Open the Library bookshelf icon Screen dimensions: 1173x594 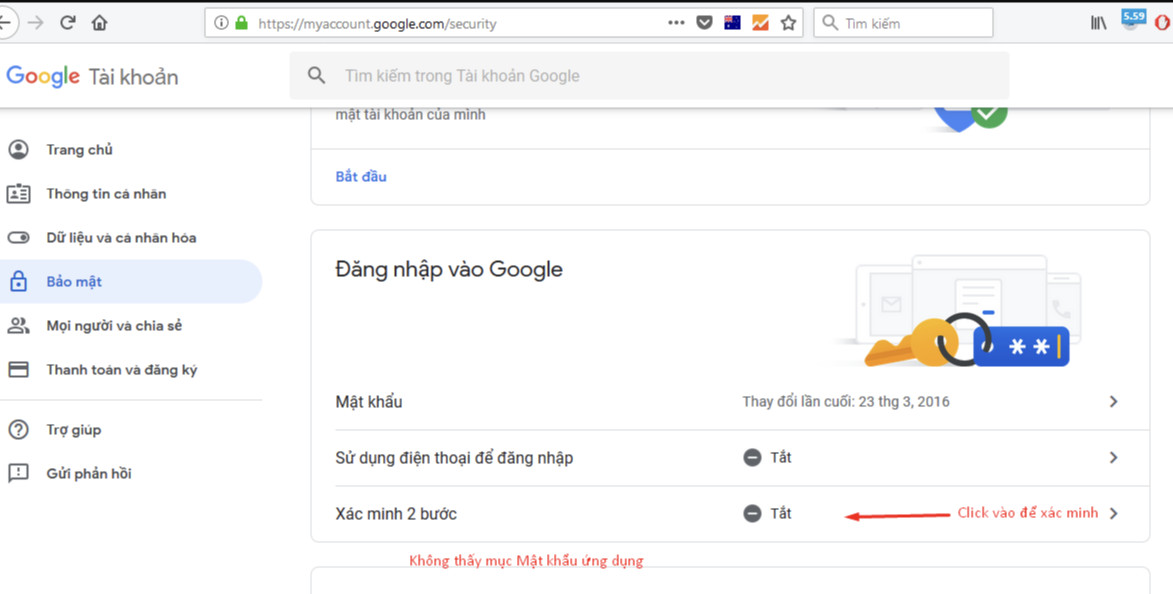point(1098,23)
